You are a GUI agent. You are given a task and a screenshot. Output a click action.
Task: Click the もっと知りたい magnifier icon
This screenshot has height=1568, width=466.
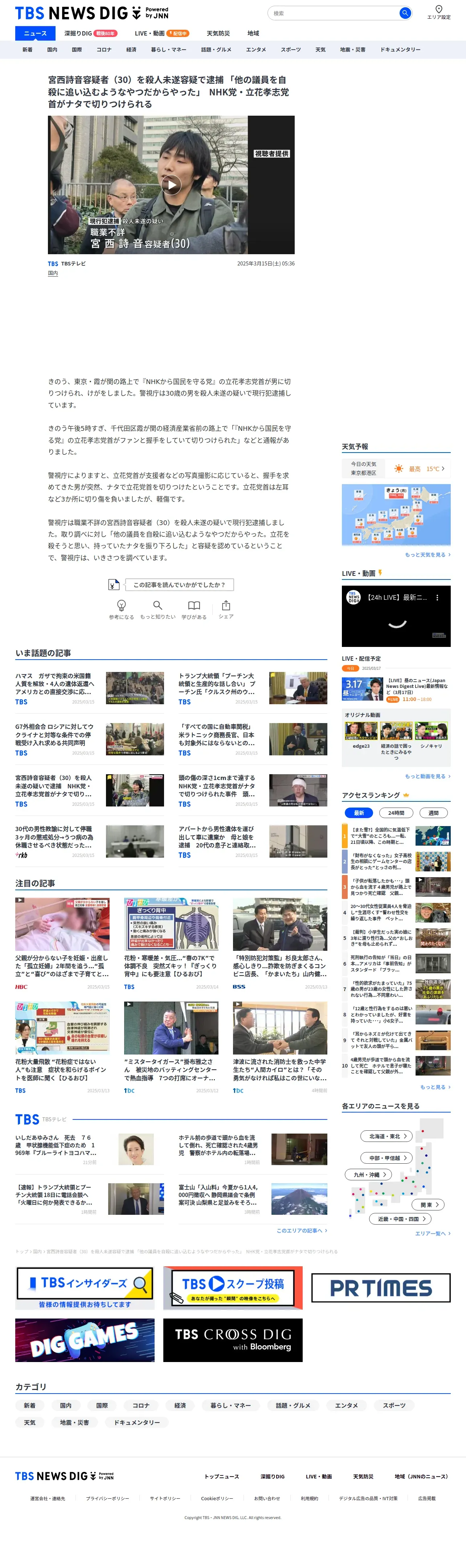(x=157, y=605)
